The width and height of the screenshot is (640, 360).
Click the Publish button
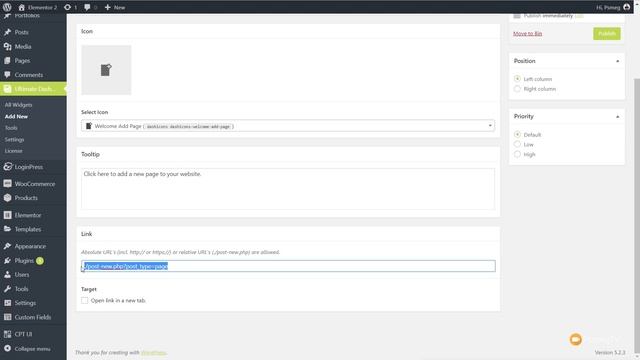pyautogui.click(x=607, y=33)
